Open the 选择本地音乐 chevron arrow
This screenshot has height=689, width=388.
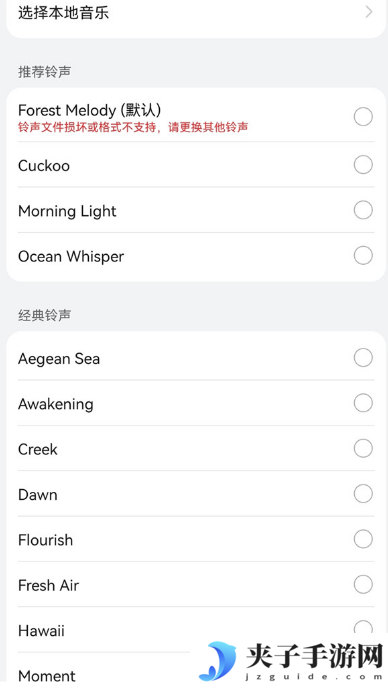click(369, 12)
